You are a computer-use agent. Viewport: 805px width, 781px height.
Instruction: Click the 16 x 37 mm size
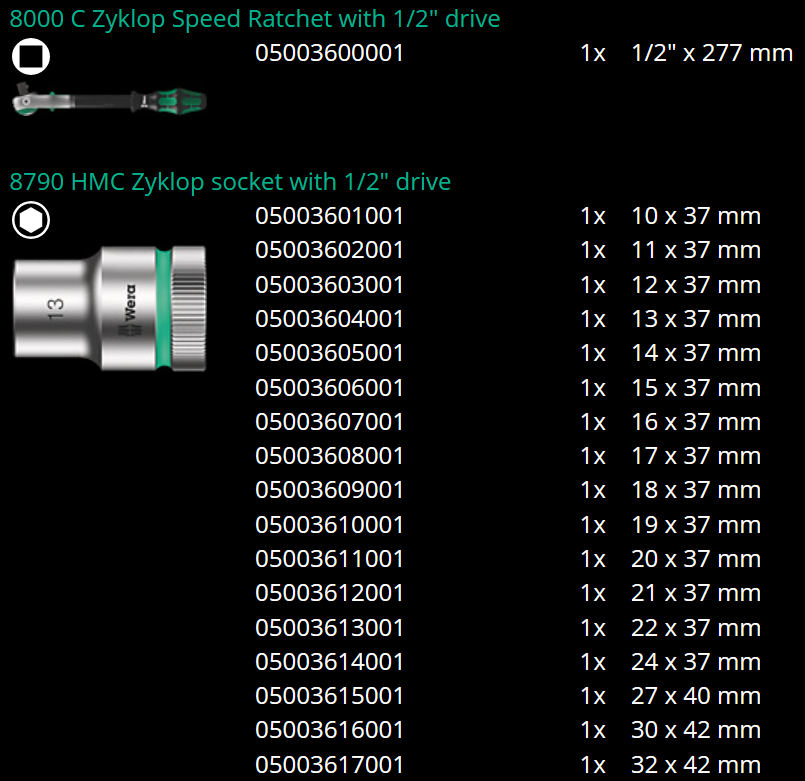click(696, 422)
